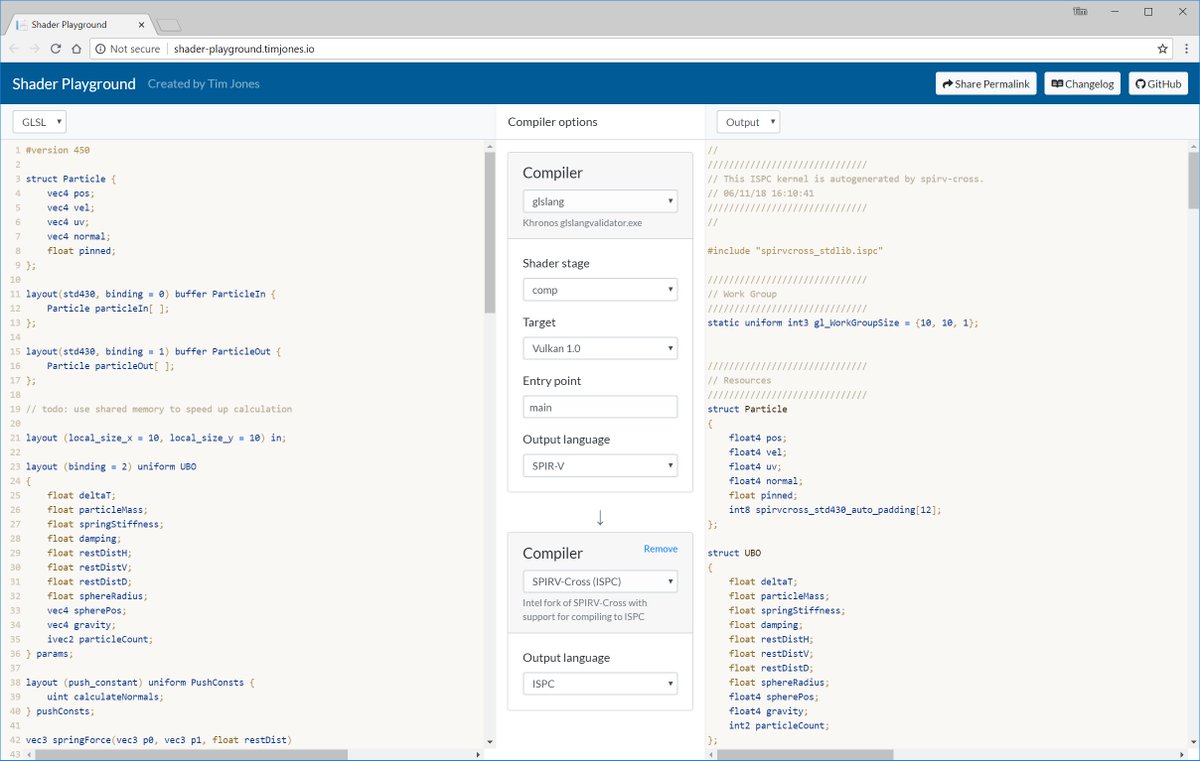The image size is (1200, 761).
Task: Click 'layout (binding = 2) uniform UBO' line
Action: [x=112, y=467]
